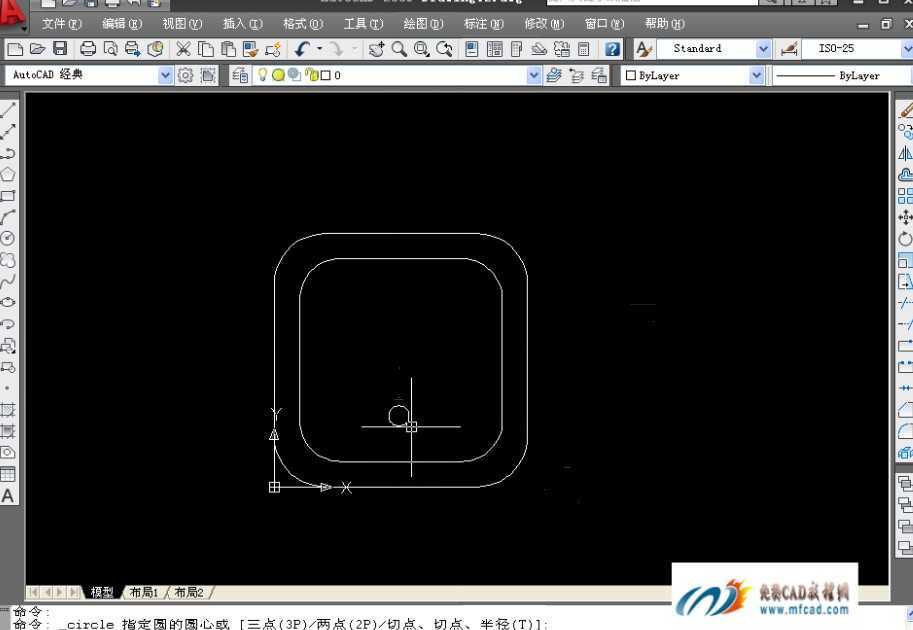
Task: Select the Circle draw tool
Action: point(8,238)
